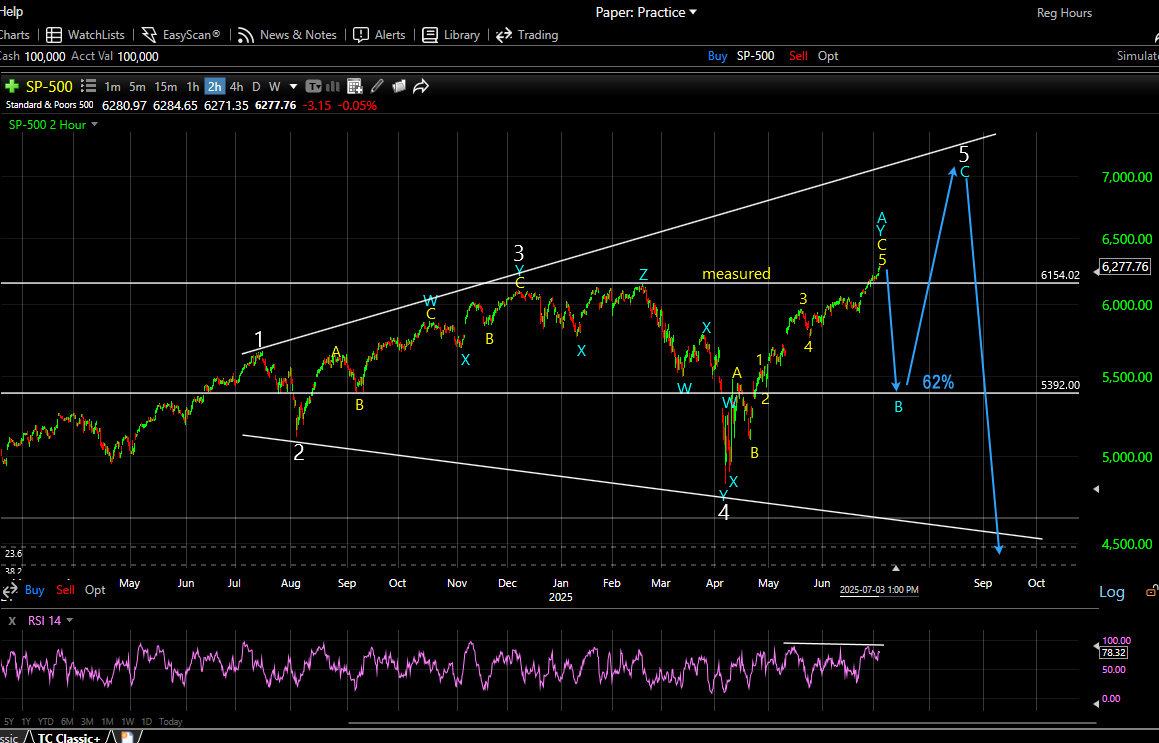Set range to 5Y
1159x743 pixels.
[8, 722]
